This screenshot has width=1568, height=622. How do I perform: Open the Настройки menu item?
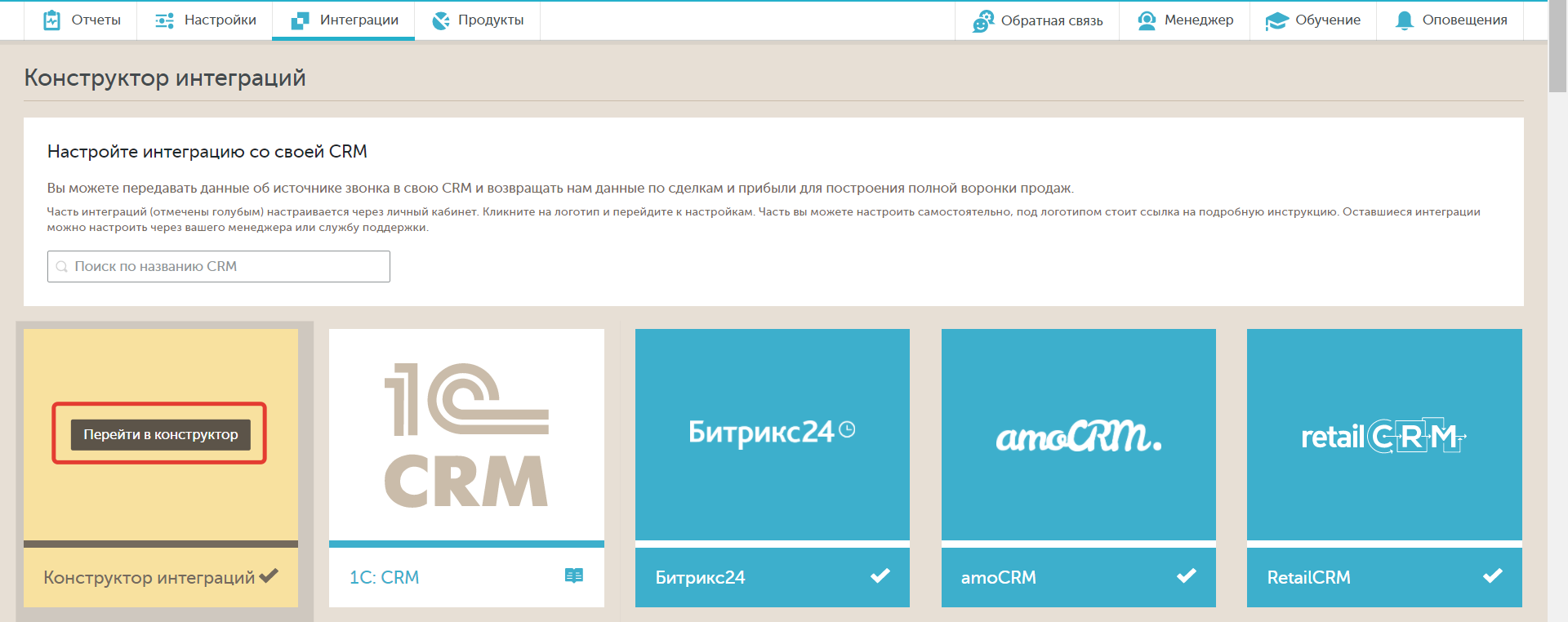click(x=220, y=20)
